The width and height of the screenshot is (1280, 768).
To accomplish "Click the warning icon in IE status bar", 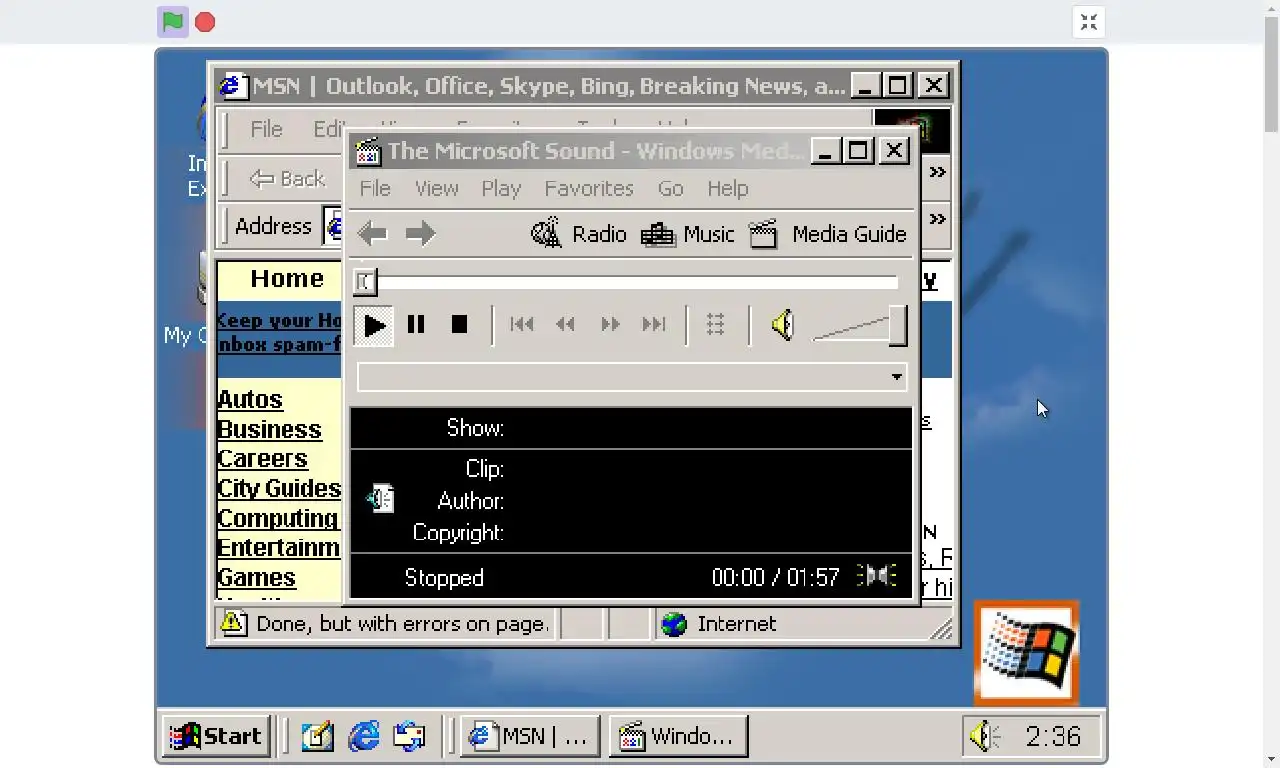I will click(233, 624).
